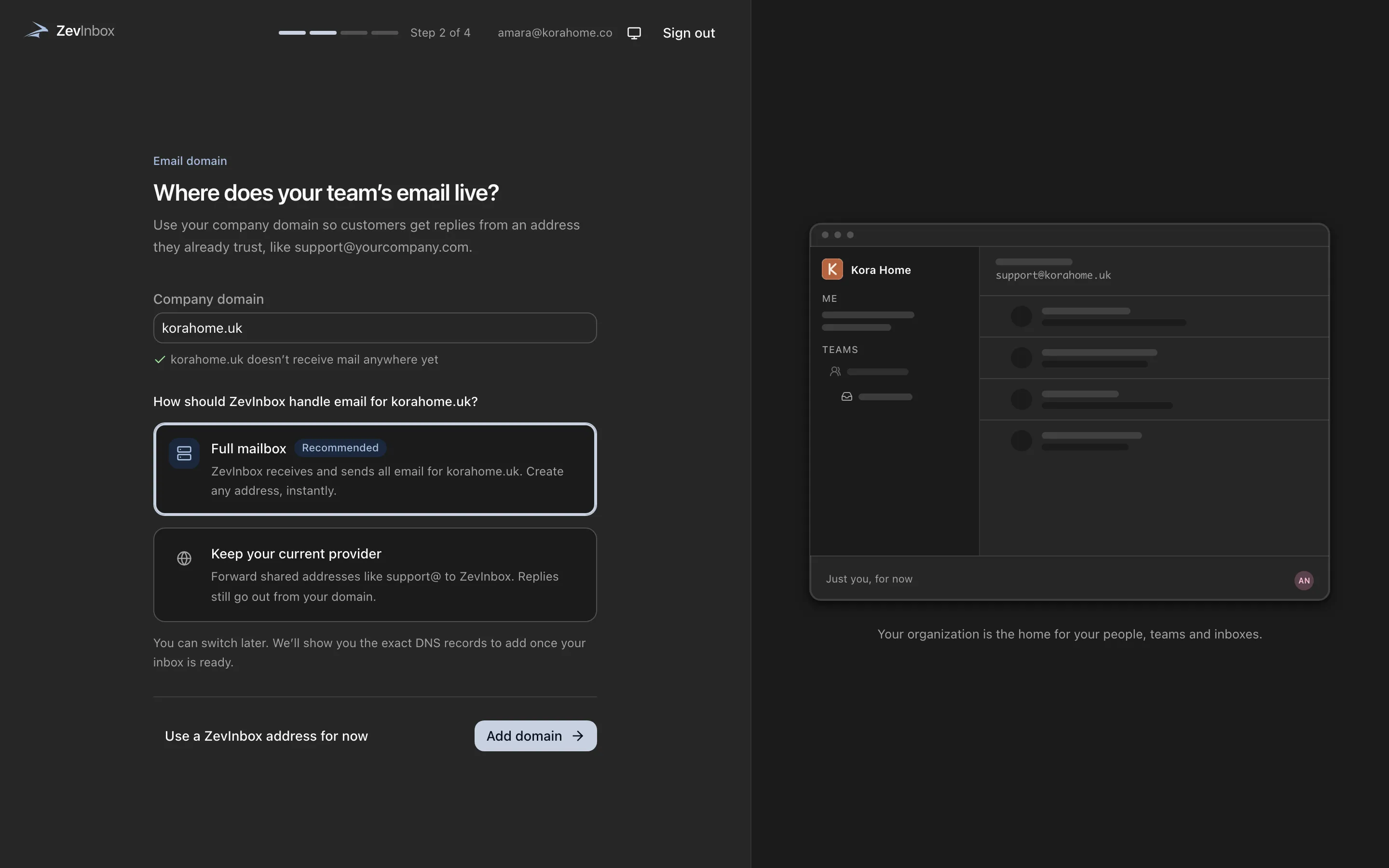Click the ZevInbox brand name
This screenshot has width=1389, height=868.
(85, 30)
